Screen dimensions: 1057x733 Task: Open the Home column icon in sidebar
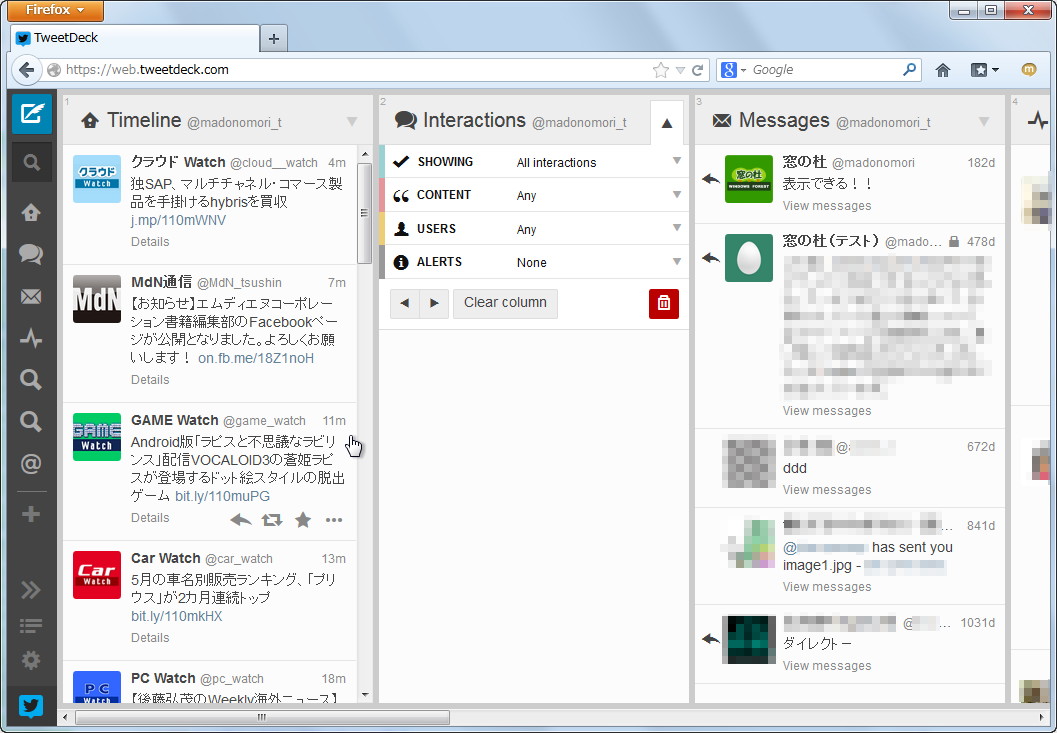point(31,212)
